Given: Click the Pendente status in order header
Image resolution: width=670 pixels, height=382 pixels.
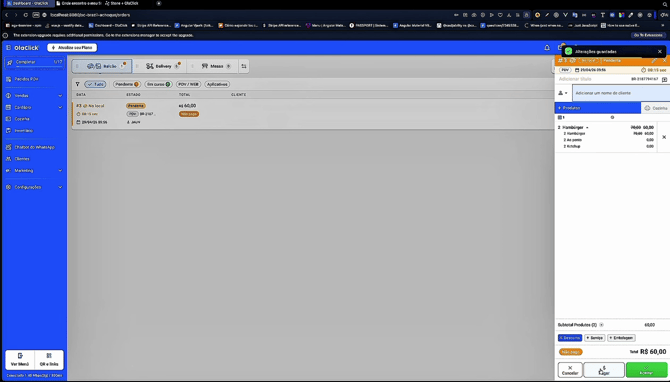Looking at the screenshot, I should [612, 61].
